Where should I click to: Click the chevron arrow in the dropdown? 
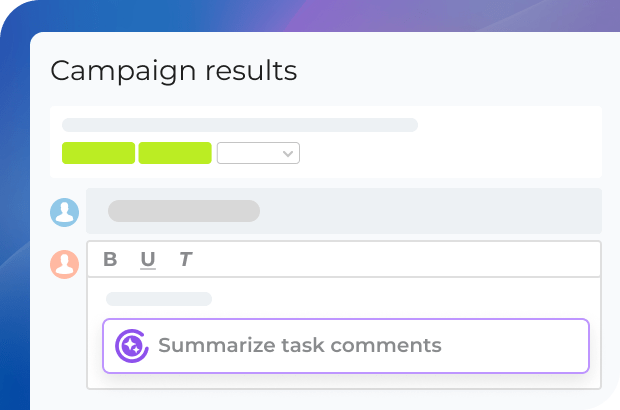[288, 153]
